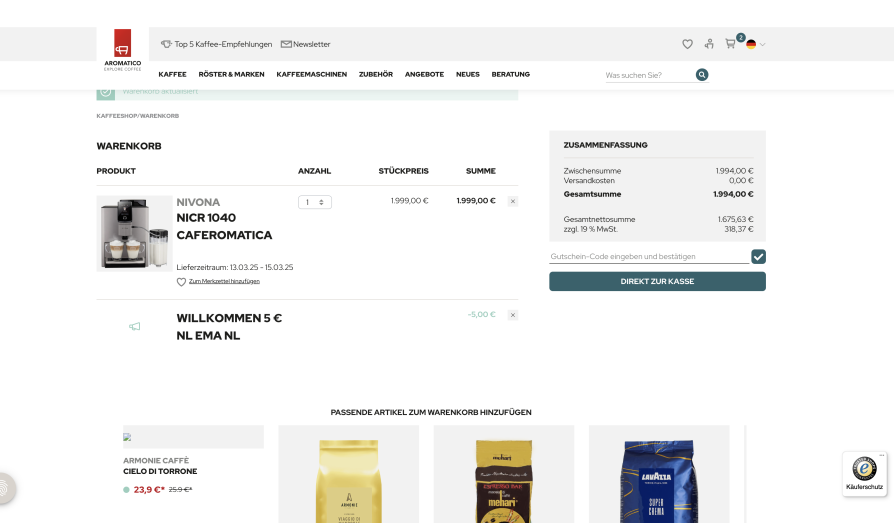
Task: Focus the Was suchen Sie search field
Action: pyautogui.click(x=649, y=75)
